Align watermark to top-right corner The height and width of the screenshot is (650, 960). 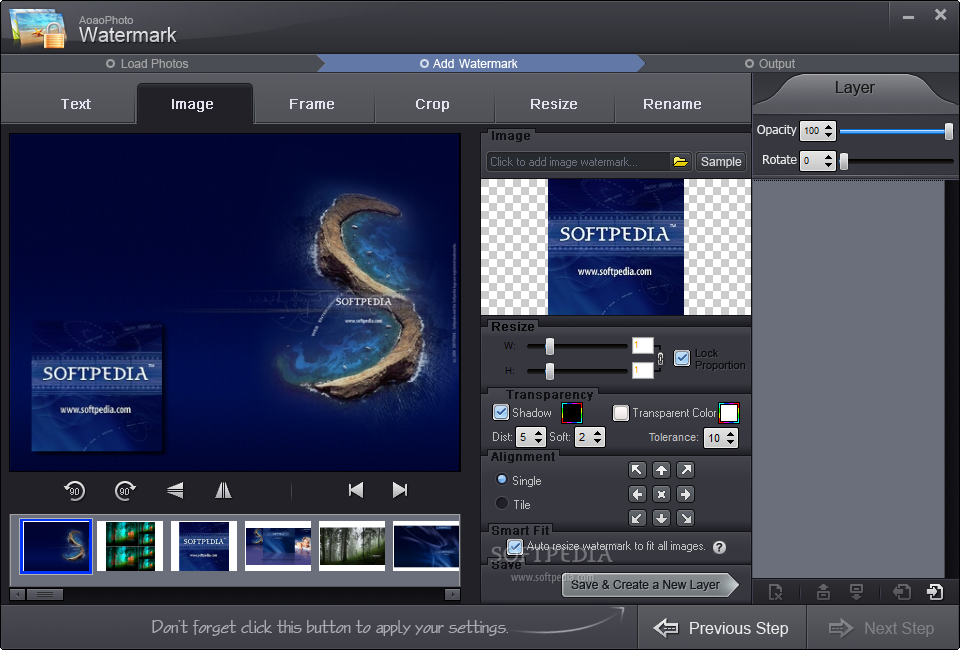click(686, 469)
